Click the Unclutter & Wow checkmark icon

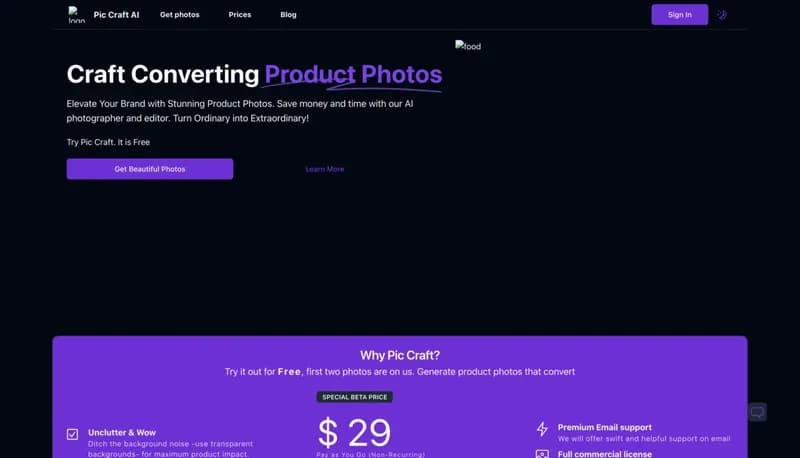click(72, 434)
